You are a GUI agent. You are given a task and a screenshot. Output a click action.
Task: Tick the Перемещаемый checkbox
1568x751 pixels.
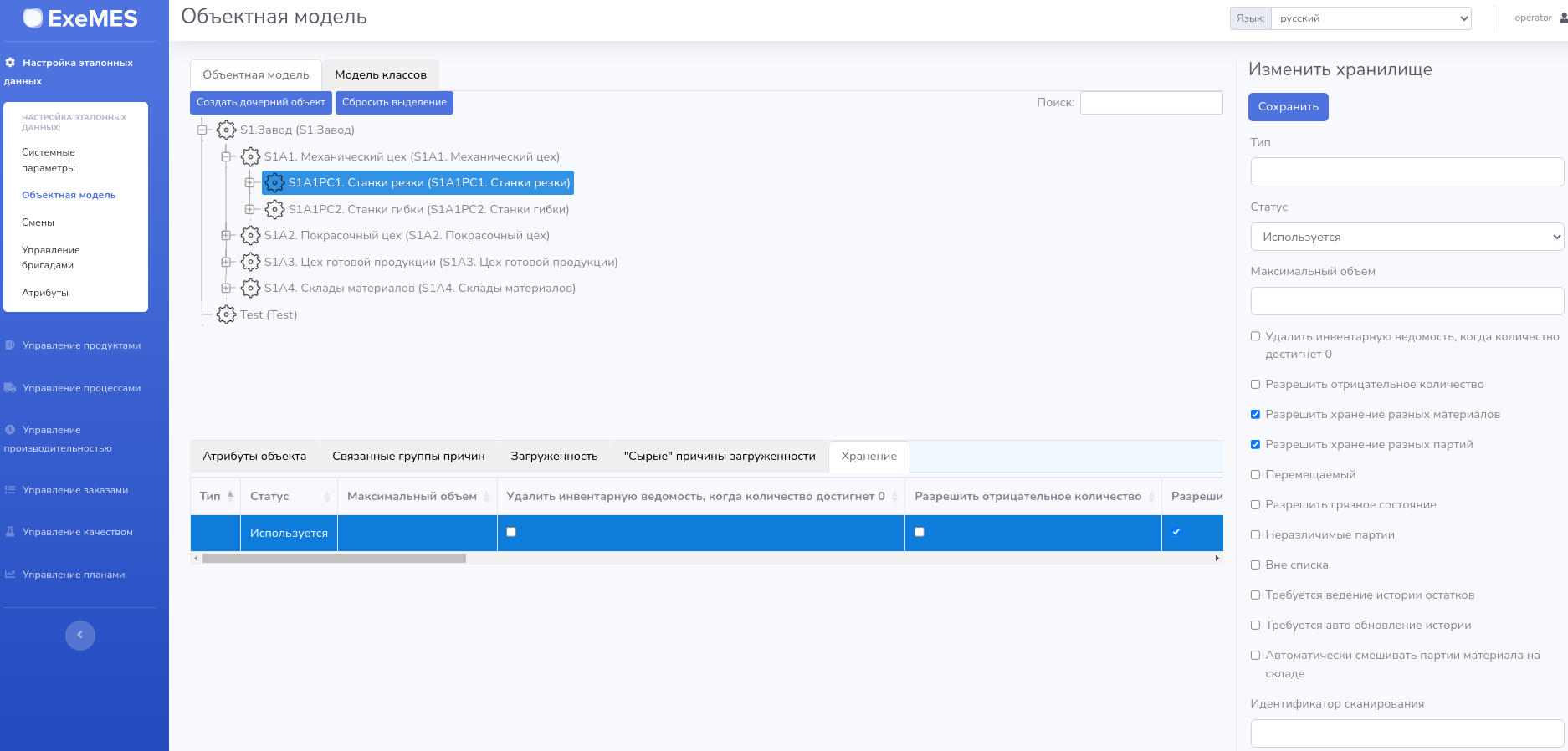pos(1255,475)
